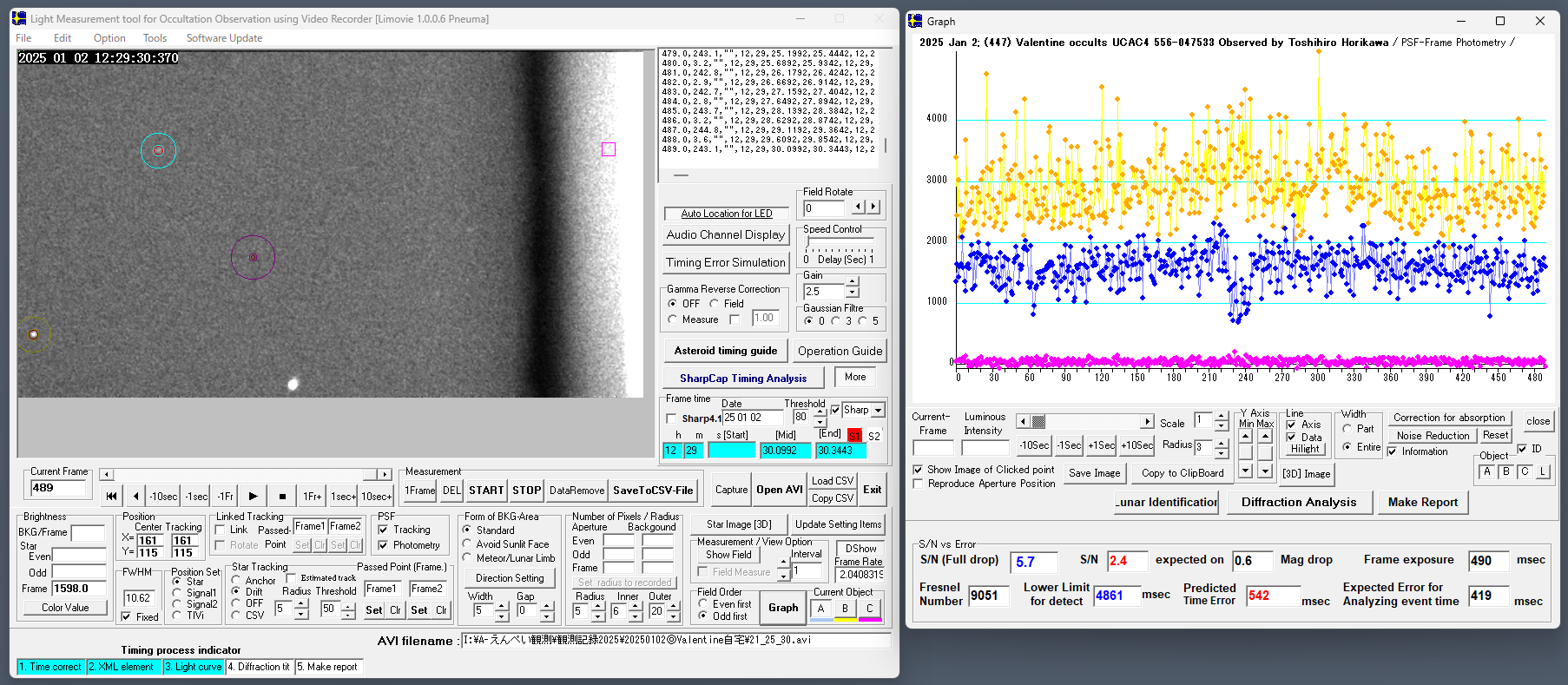The width and height of the screenshot is (1568, 685).
Task: Select the Avoid Sunlit Face option
Action: click(467, 544)
